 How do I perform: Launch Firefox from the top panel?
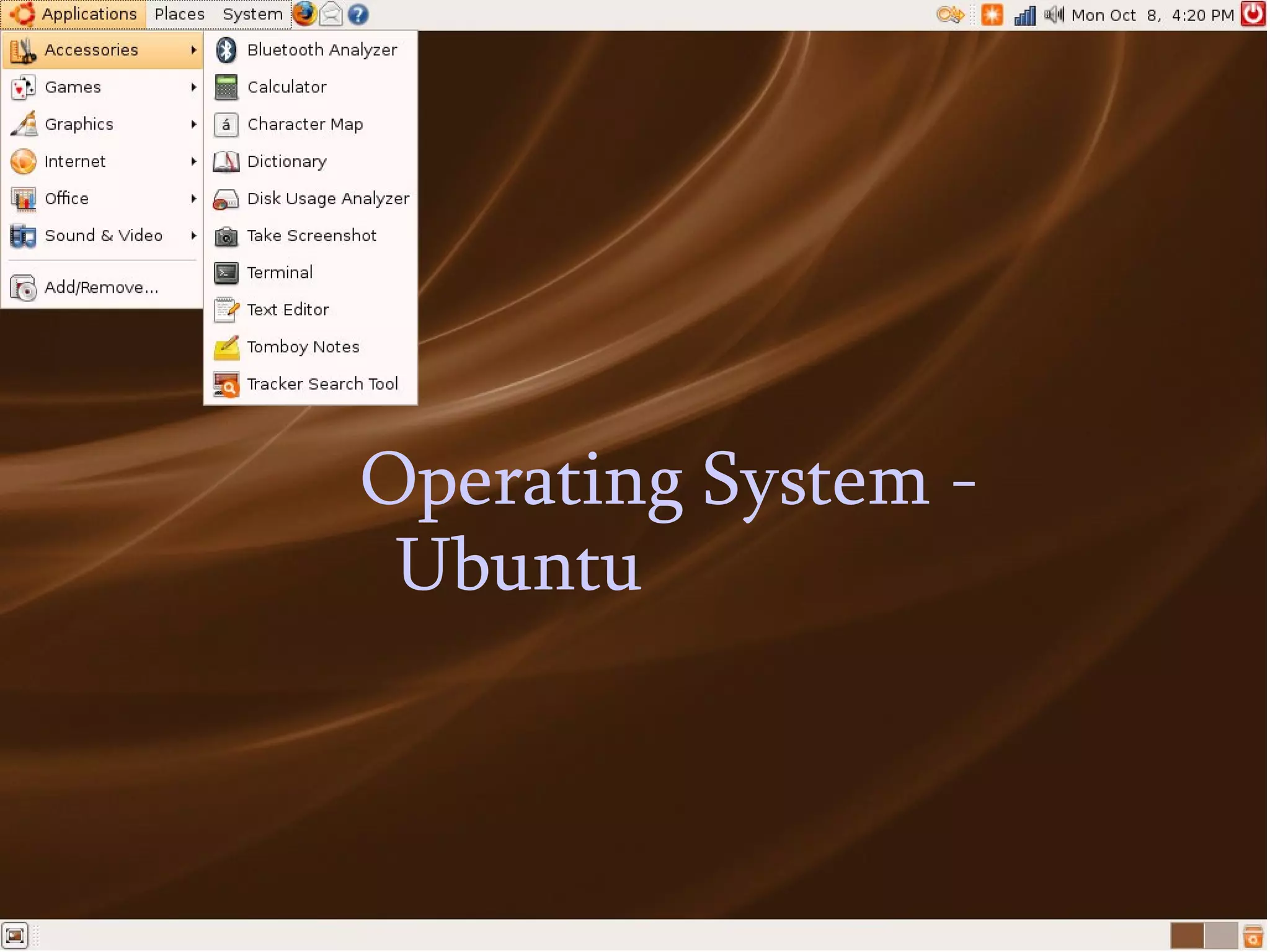pos(304,14)
